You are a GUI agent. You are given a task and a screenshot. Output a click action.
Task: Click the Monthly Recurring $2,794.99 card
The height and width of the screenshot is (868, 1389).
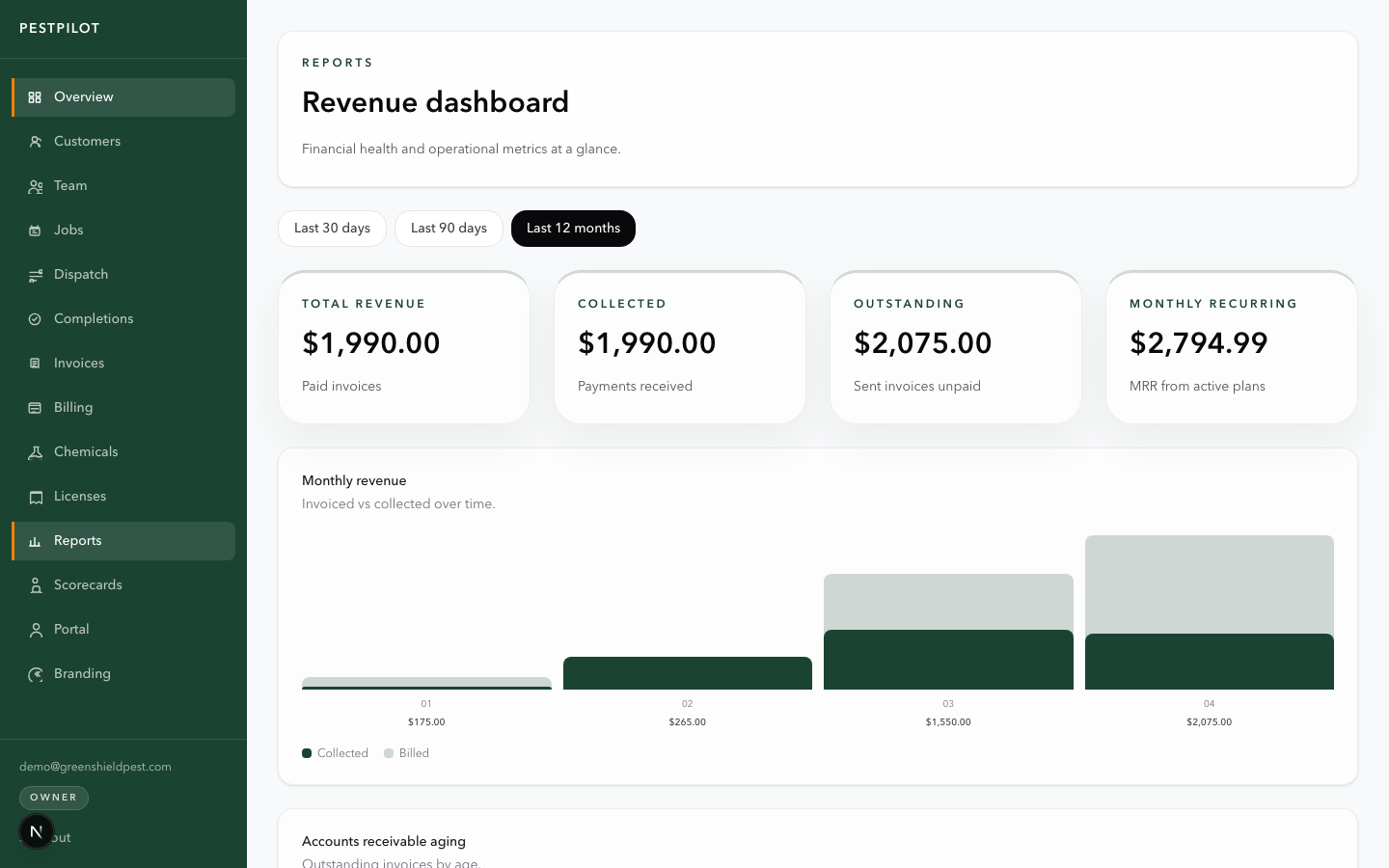point(1232,347)
